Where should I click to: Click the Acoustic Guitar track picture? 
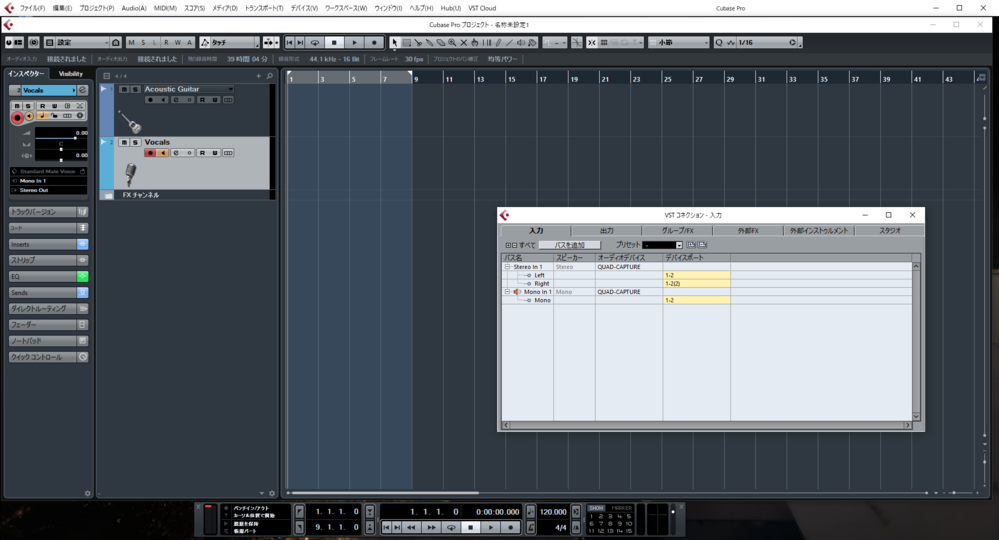130,121
